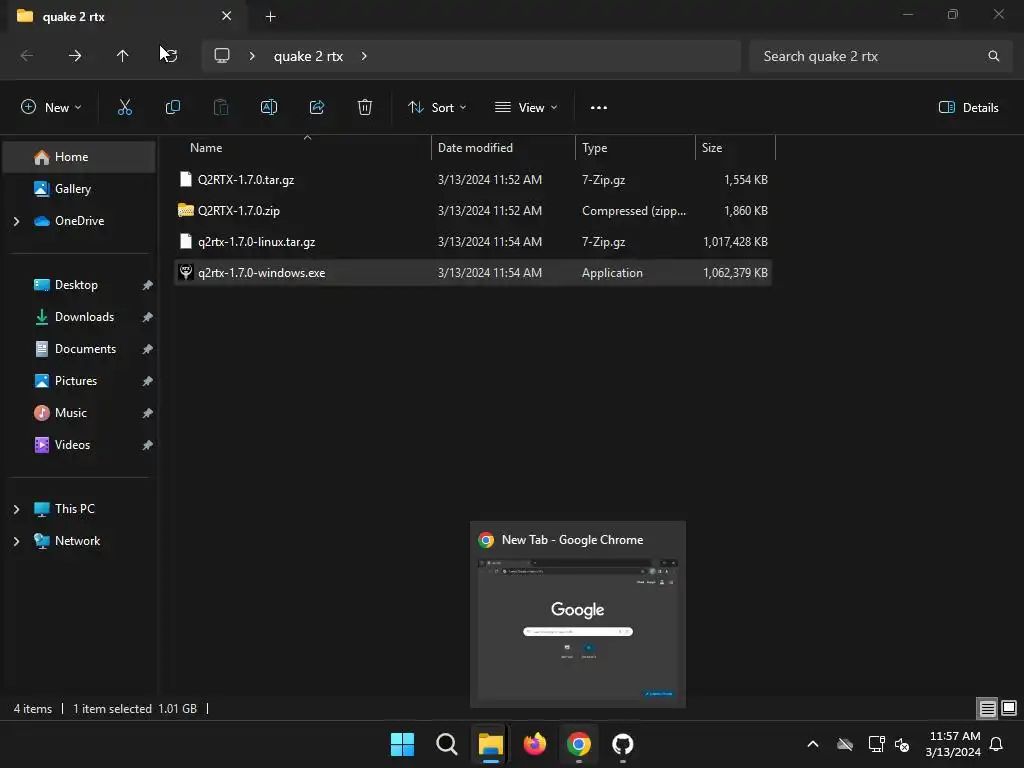The width and height of the screenshot is (1024, 768).
Task: Click the Copy icon in toolbar
Action: pos(172,108)
